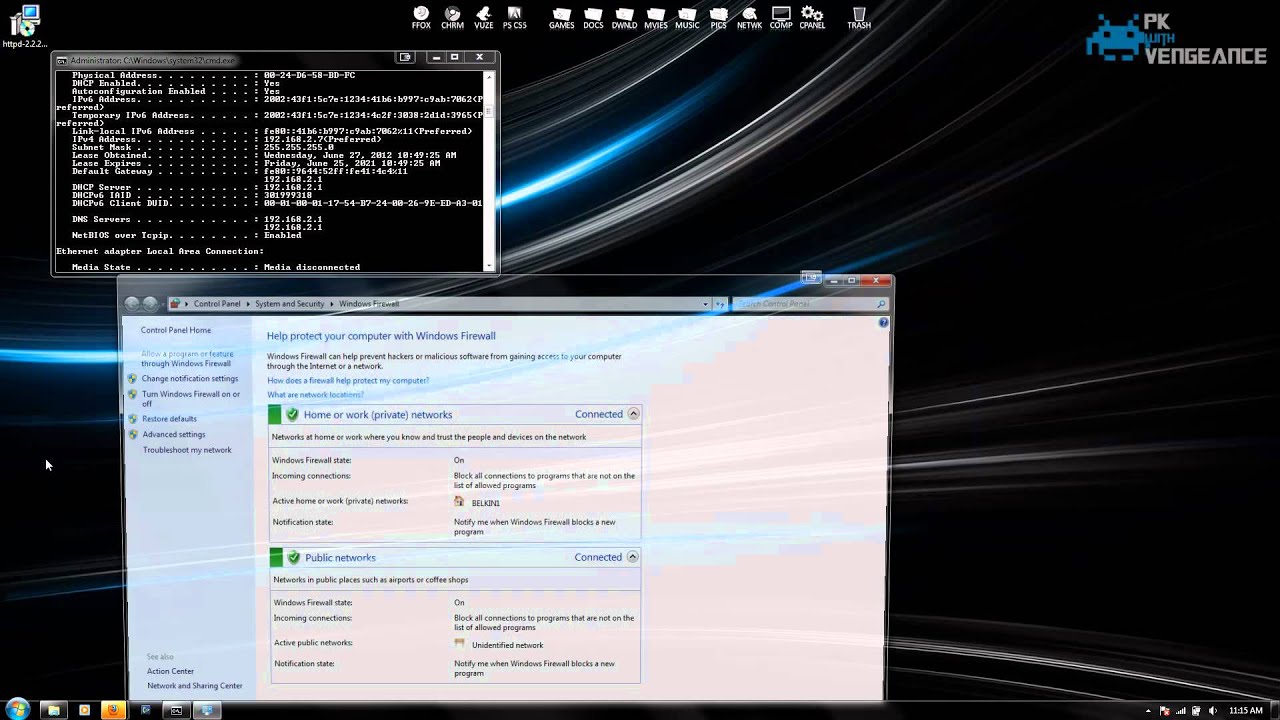Open Network and Sharing Center link
The height and width of the screenshot is (720, 1280).
(195, 686)
